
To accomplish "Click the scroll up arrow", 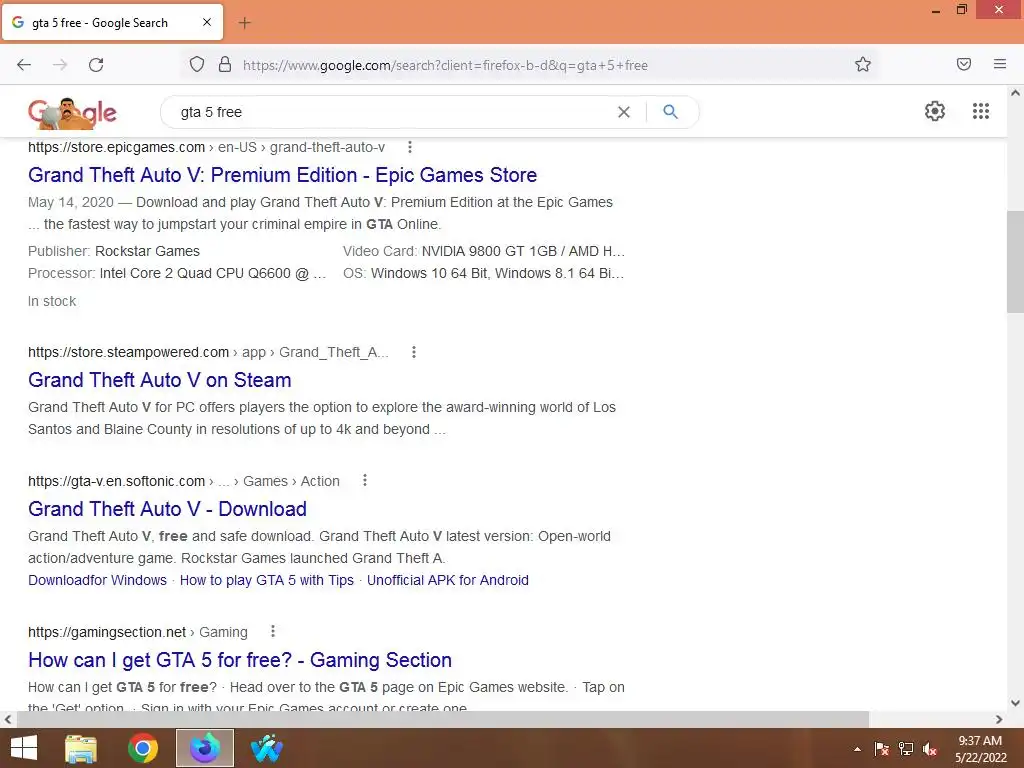I will 1015,93.
